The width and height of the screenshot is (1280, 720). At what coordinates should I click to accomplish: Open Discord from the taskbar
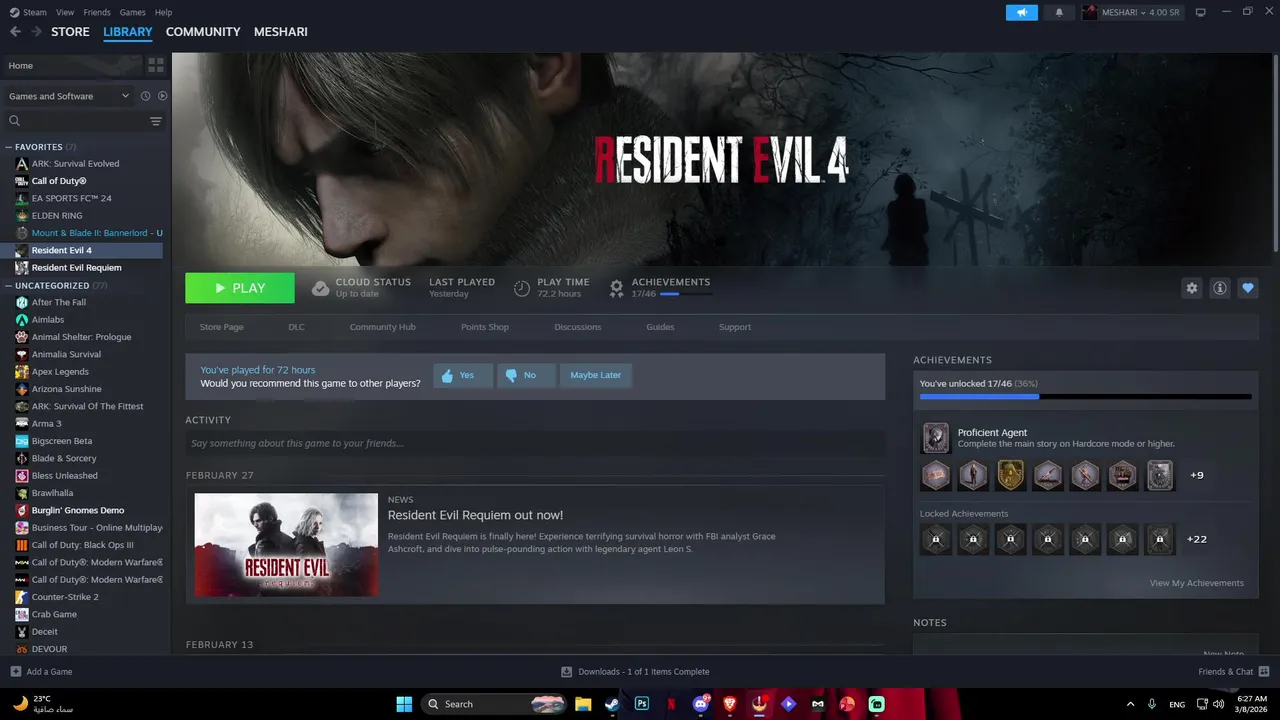click(701, 704)
